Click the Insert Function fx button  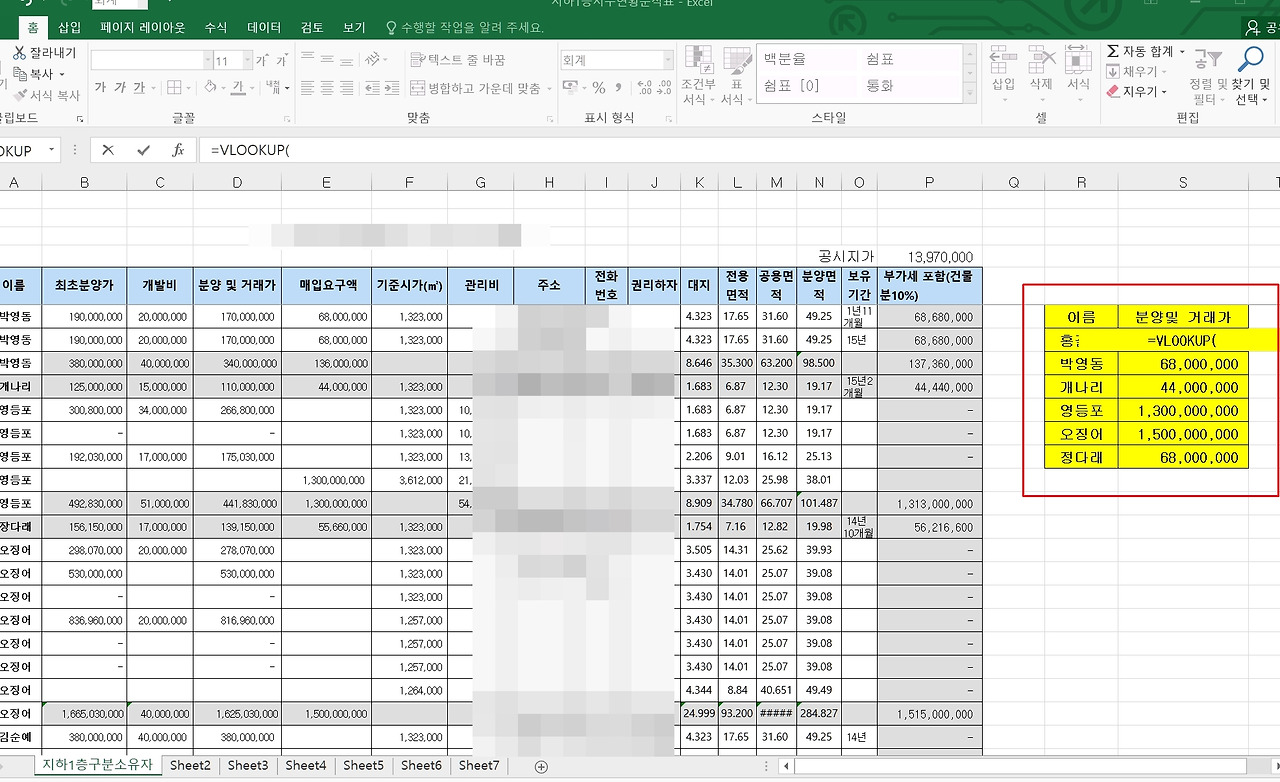[x=177, y=150]
